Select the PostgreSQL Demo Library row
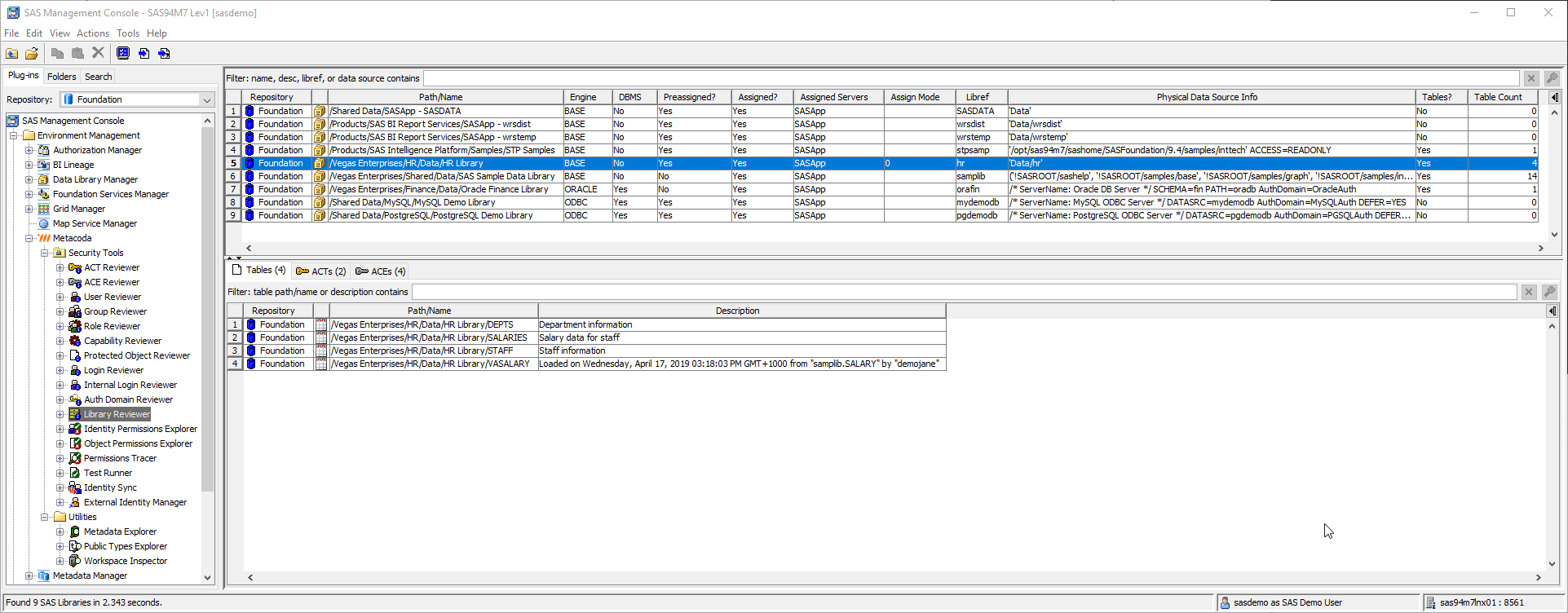The image size is (1568, 613). [x=882, y=215]
